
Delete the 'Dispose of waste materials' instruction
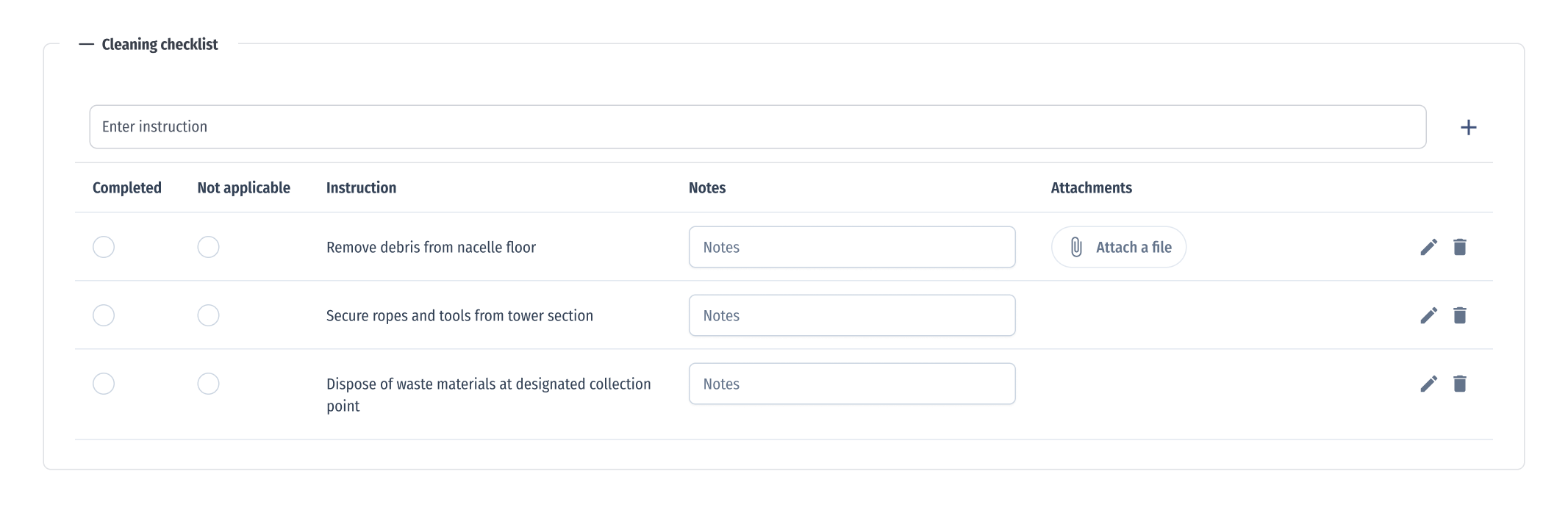pos(1460,384)
